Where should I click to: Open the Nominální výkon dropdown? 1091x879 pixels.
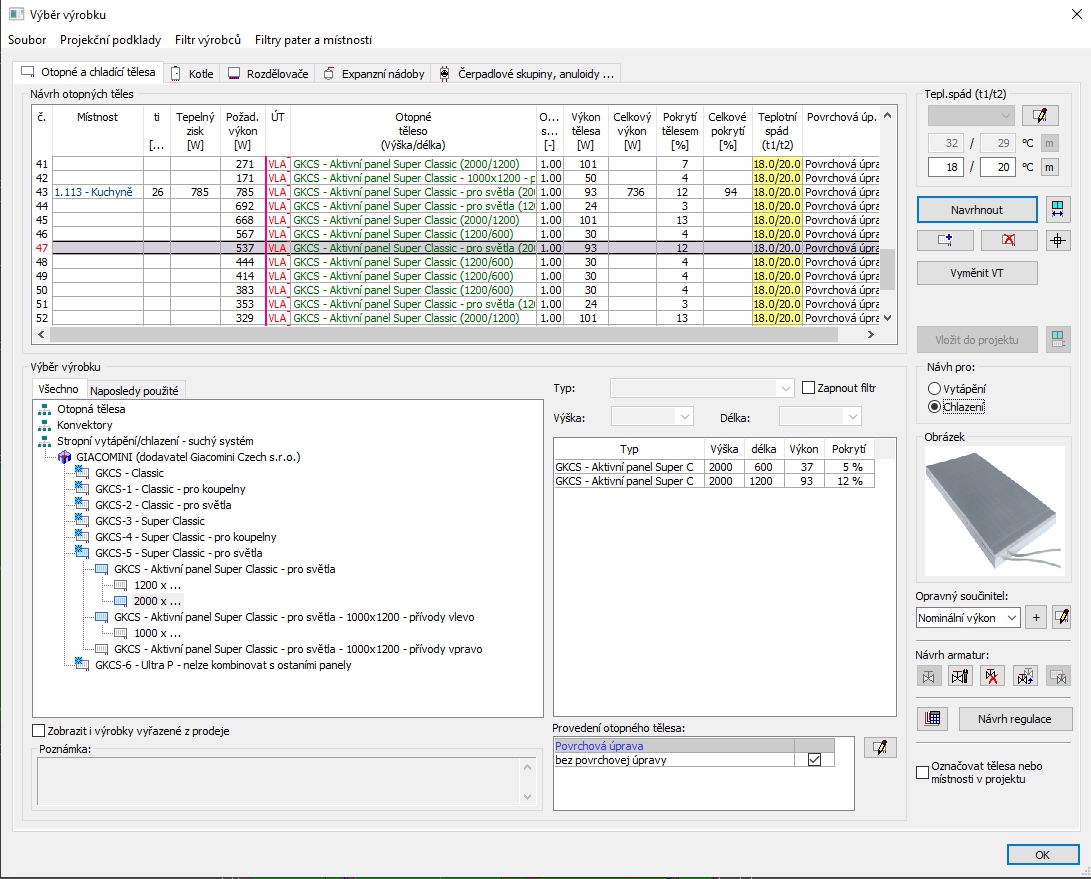(x=968, y=617)
